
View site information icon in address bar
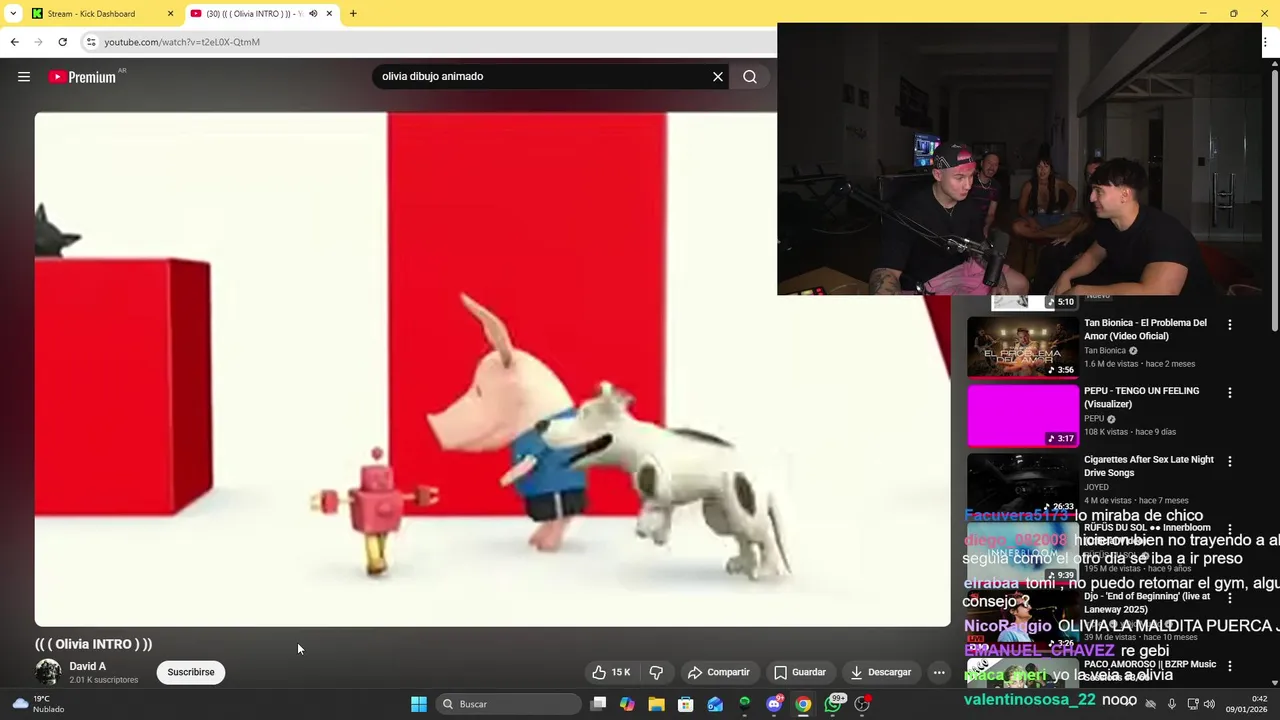pos(91,42)
